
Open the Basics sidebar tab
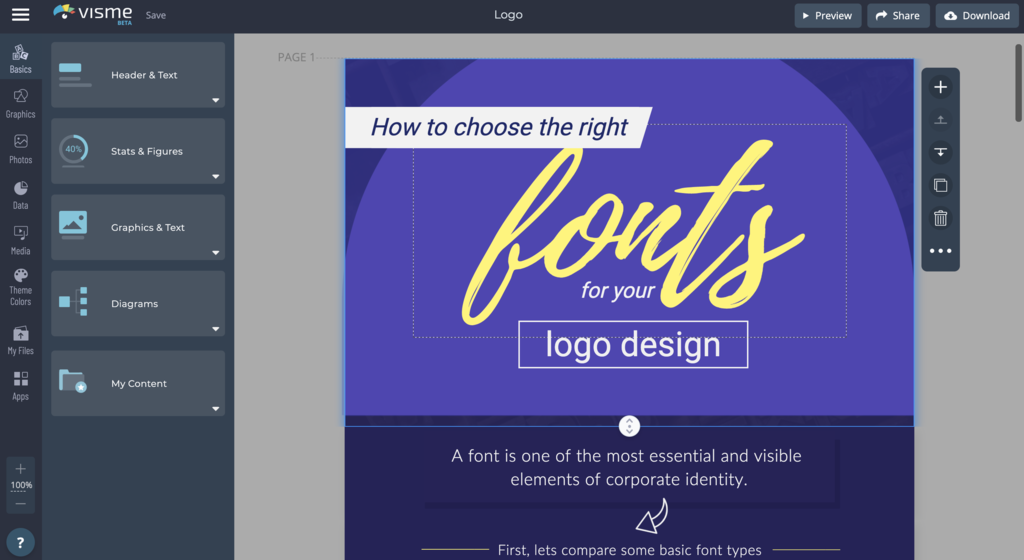click(20, 59)
